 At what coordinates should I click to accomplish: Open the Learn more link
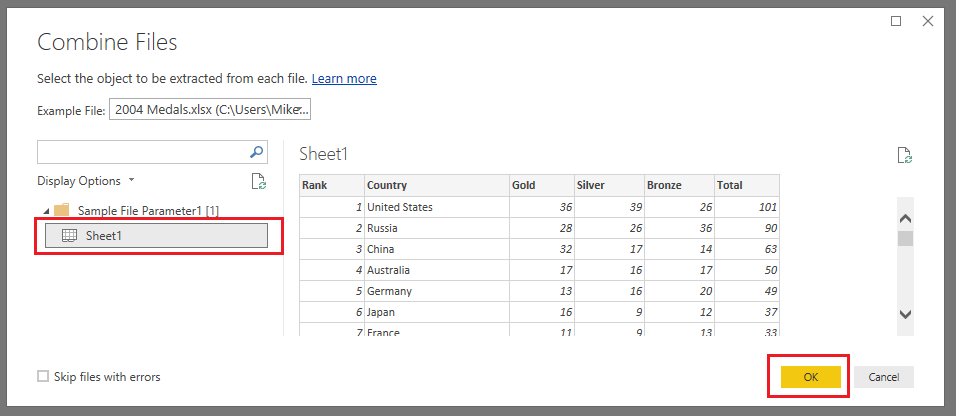pyautogui.click(x=344, y=79)
